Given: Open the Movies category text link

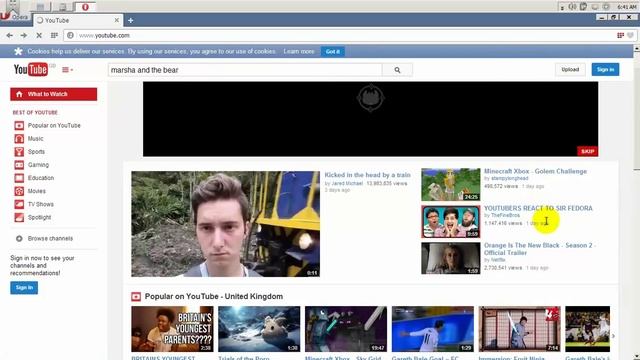Looking at the screenshot, I should [x=37, y=191].
